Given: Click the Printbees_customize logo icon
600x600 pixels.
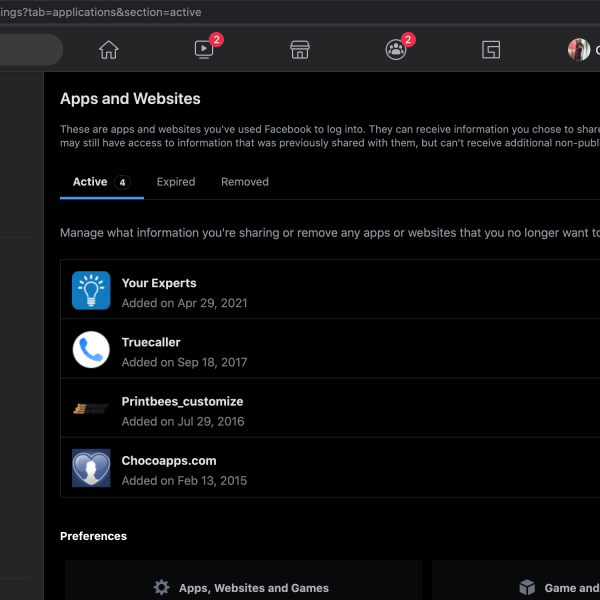Looking at the screenshot, I should point(91,409).
